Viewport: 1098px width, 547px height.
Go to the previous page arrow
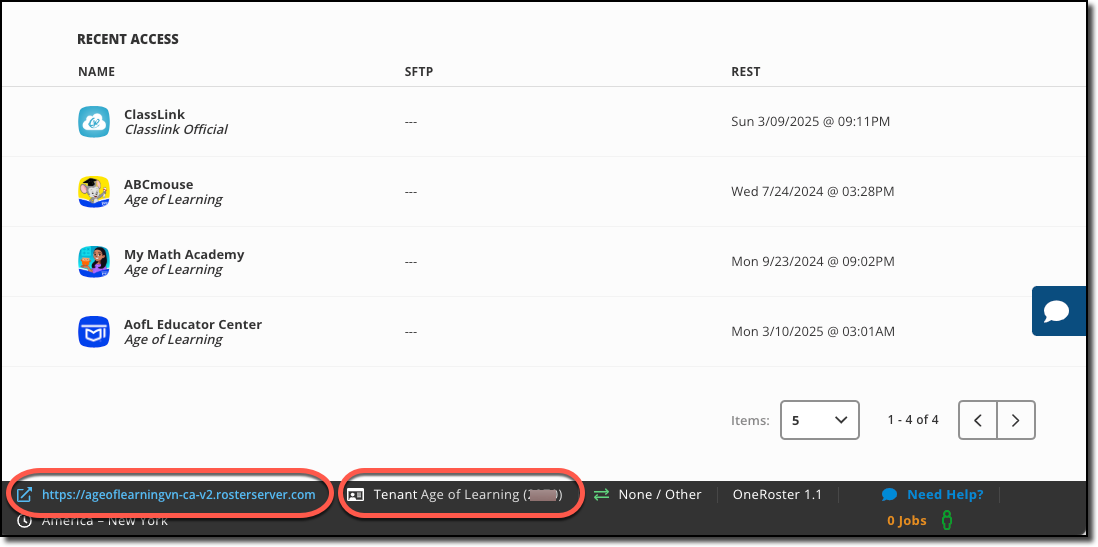[978, 420]
